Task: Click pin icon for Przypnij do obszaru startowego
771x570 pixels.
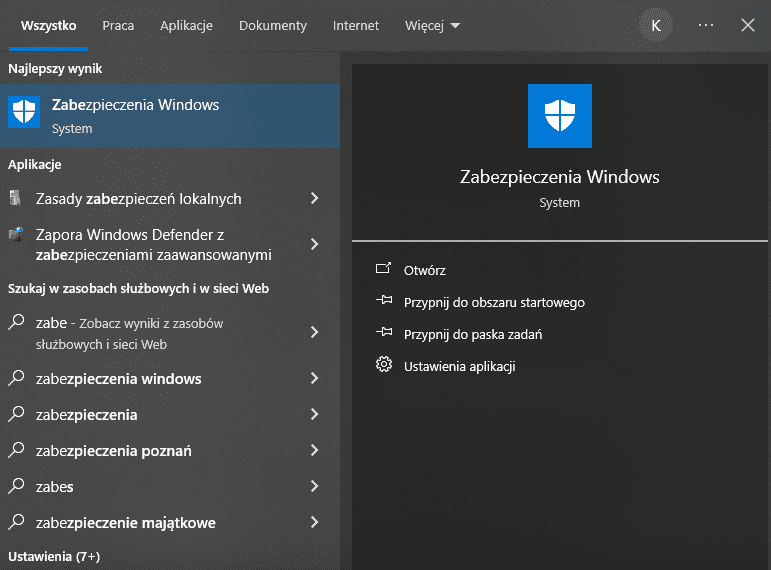Action: (384, 300)
